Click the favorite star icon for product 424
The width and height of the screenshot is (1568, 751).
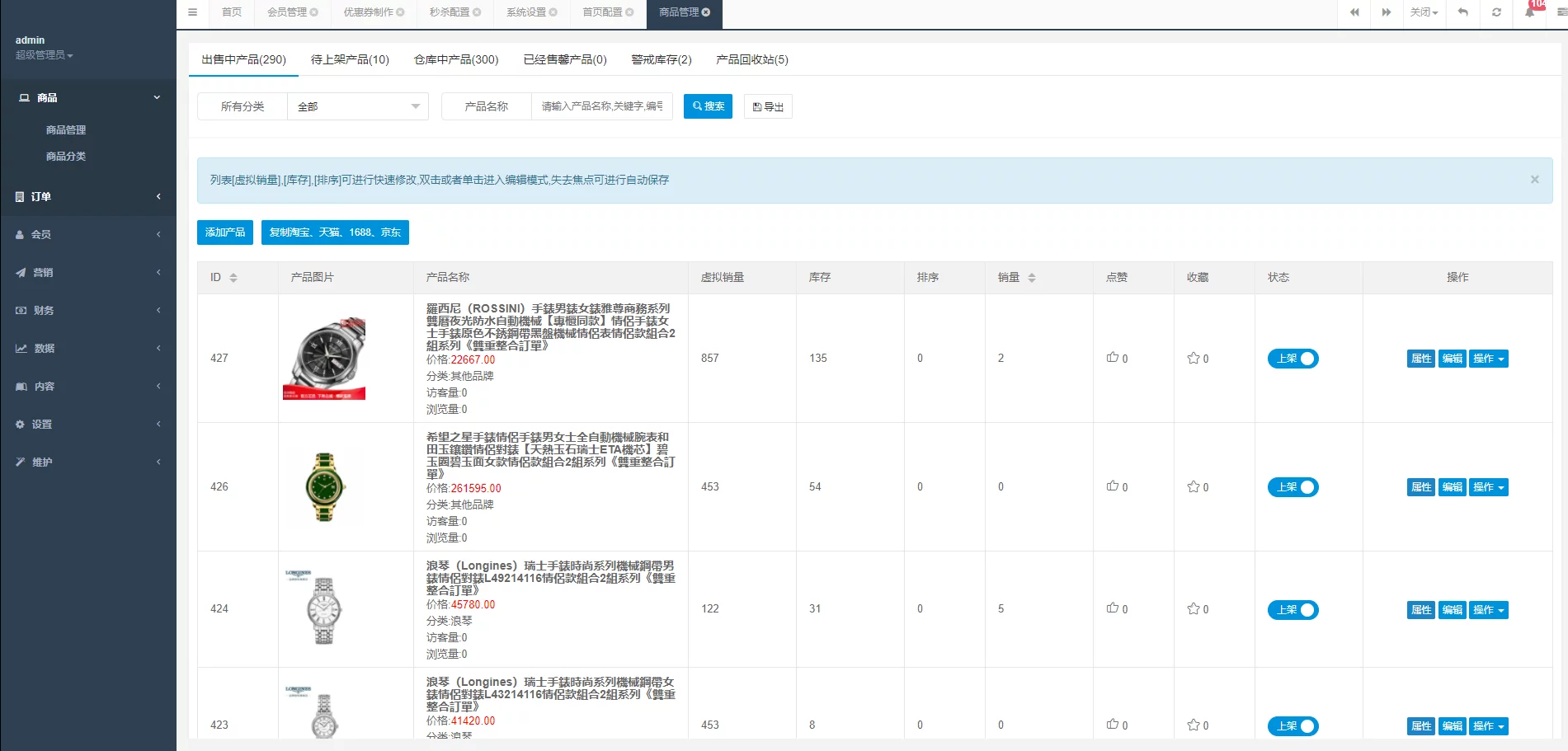point(1194,608)
